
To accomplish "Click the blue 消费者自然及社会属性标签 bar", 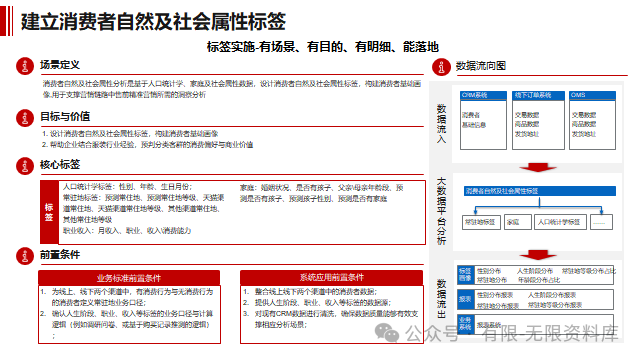I will coord(540,191).
